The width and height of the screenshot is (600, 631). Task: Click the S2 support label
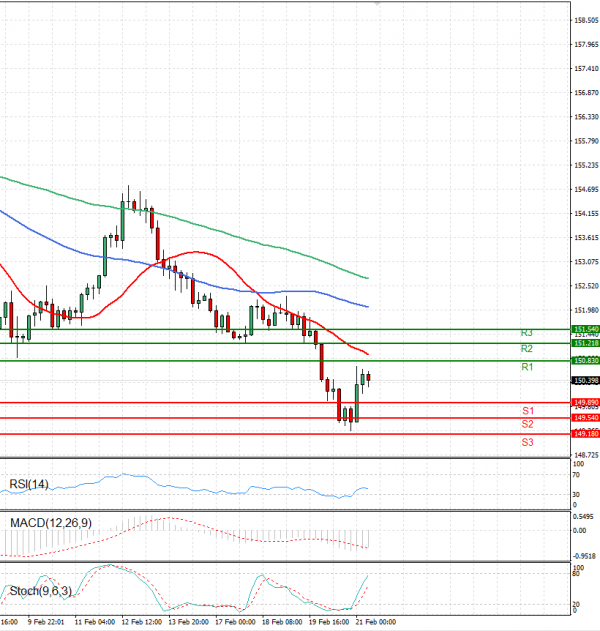point(527,424)
